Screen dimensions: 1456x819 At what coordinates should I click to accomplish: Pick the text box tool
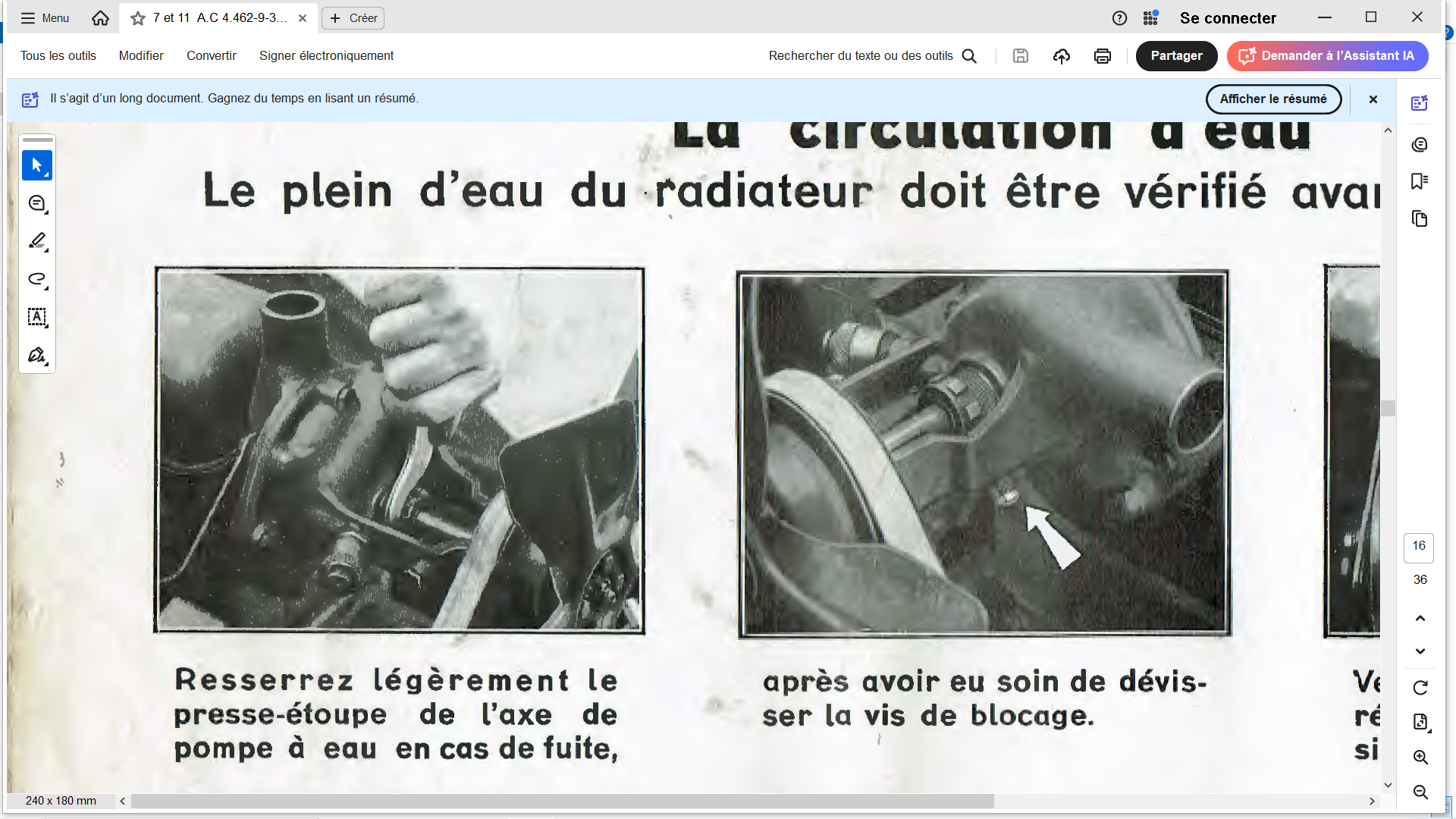click(36, 317)
